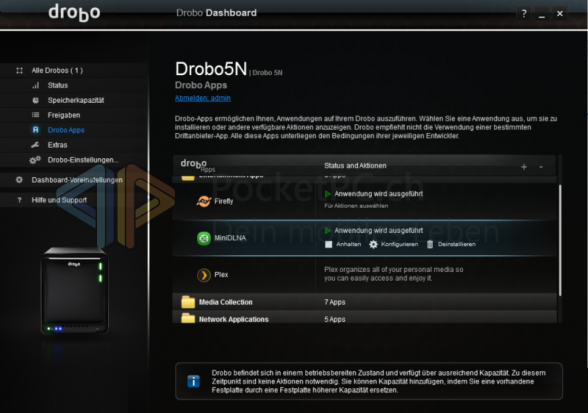Open Drobo-Einstellungen gears icon
The image size is (588, 413).
(x=35, y=160)
